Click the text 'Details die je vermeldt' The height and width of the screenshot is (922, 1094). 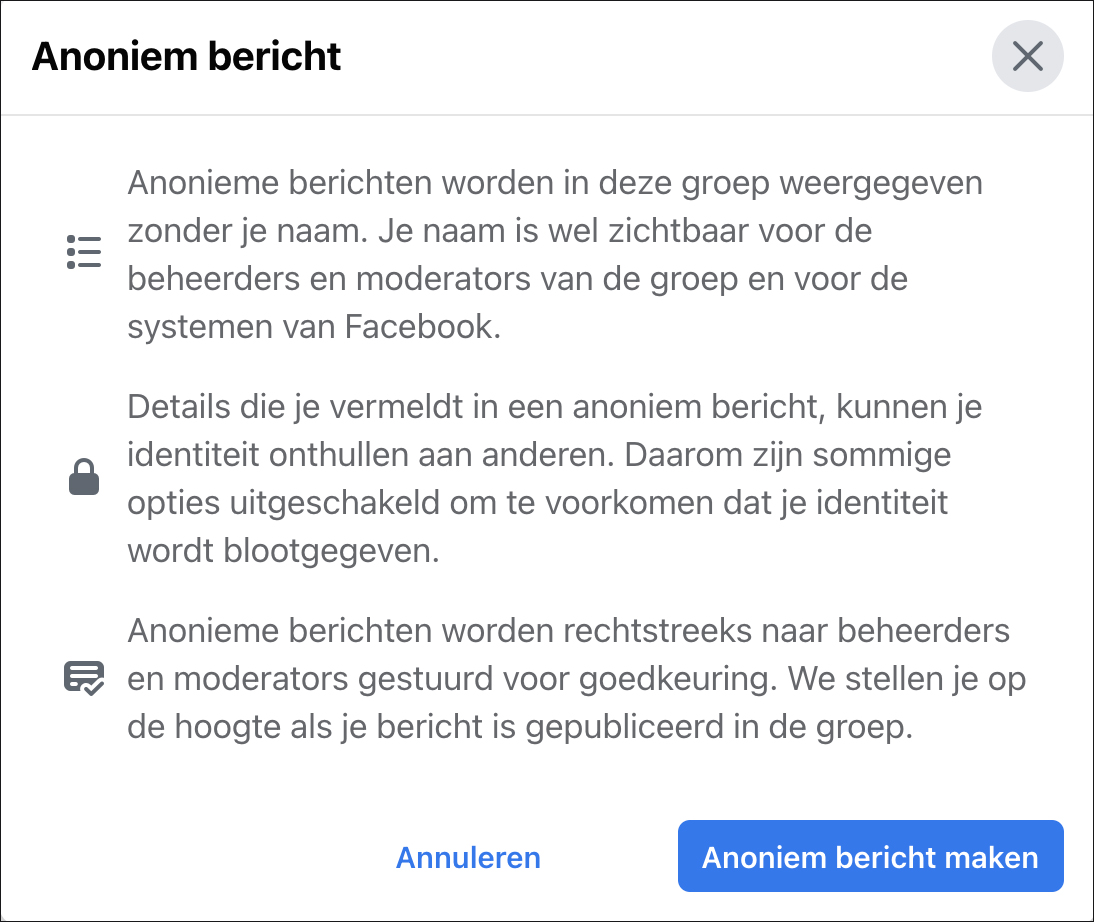(x=297, y=407)
